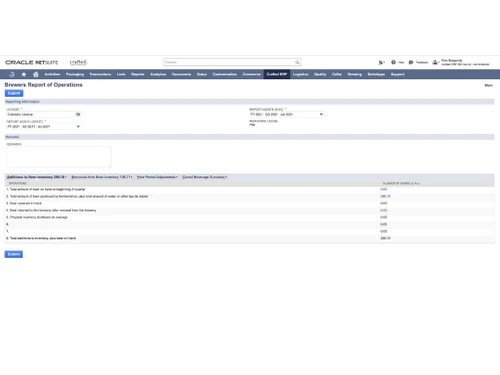
Task: Select row 1 Total amount of beer on hand
Action: [249, 189]
